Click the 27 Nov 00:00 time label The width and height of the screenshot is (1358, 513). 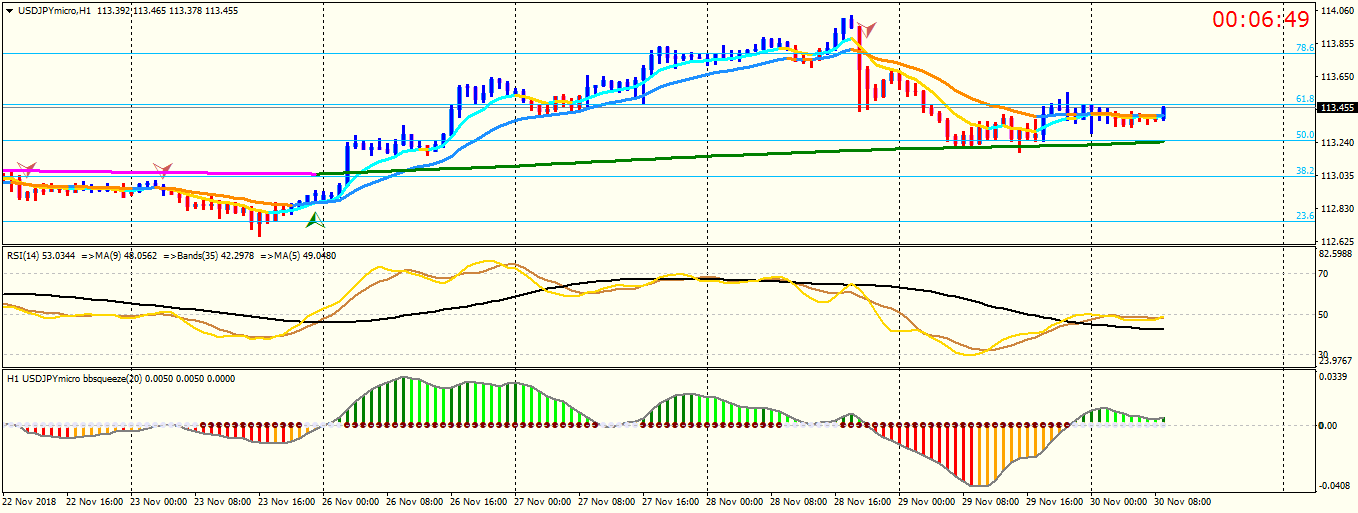coord(545,500)
